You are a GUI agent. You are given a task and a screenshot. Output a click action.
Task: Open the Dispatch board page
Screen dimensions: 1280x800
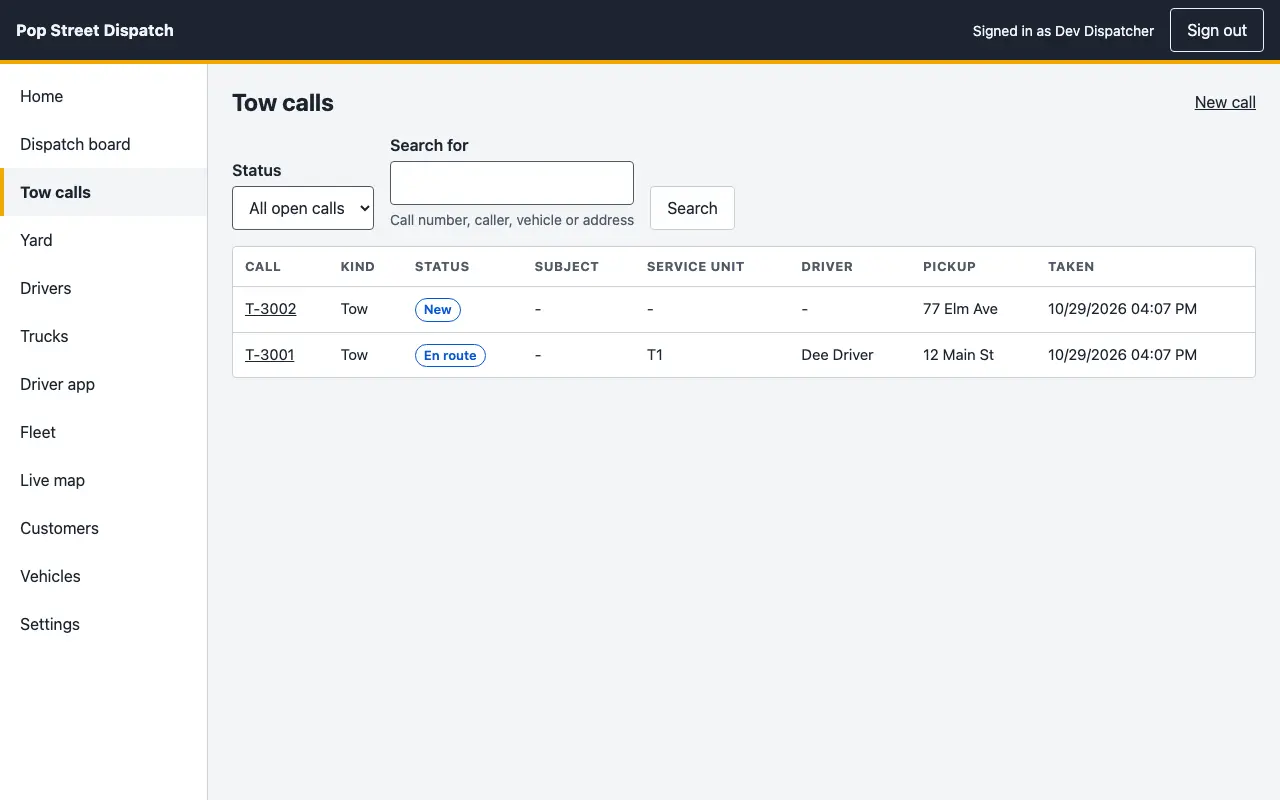(104, 144)
